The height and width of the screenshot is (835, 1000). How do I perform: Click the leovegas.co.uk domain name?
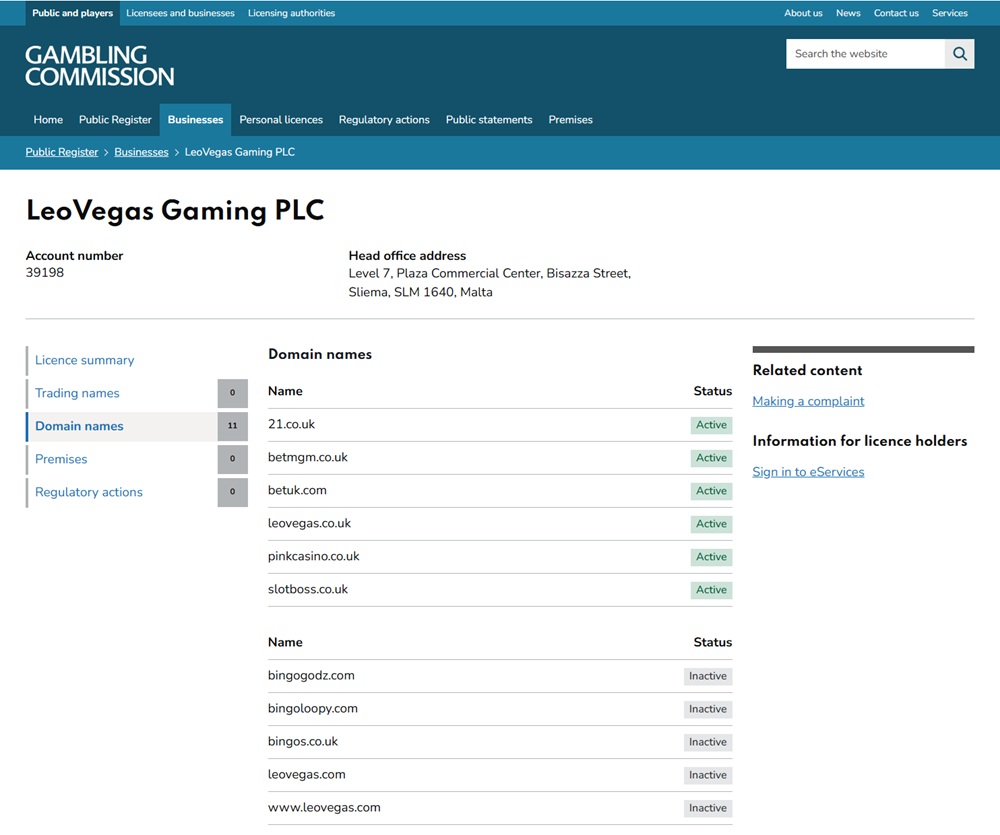309,523
